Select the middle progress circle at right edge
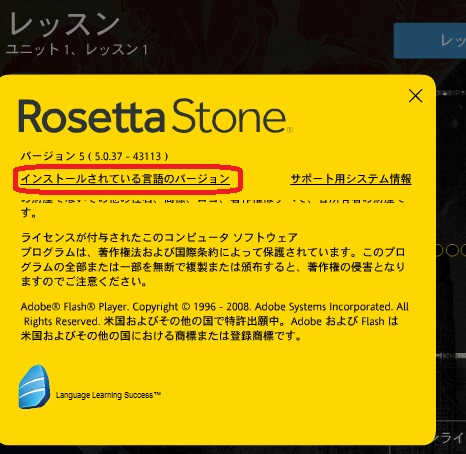The height and width of the screenshot is (454, 466). coord(452,250)
